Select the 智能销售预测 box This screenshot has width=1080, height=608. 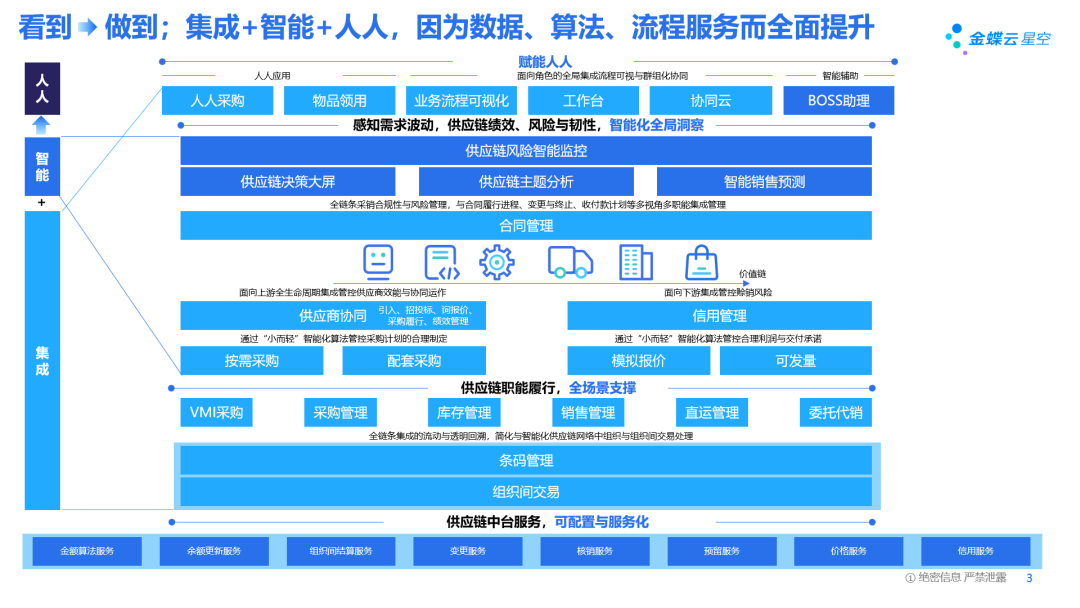[x=765, y=182]
